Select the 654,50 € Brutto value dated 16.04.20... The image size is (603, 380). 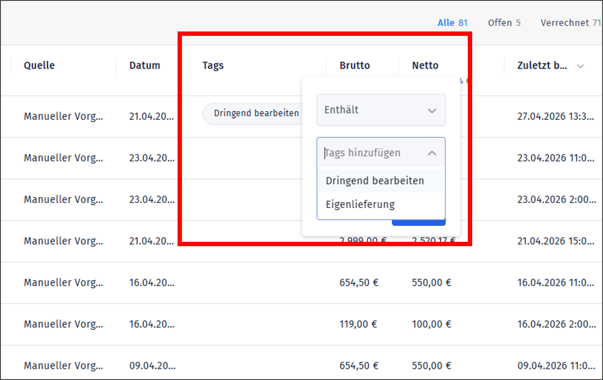click(x=359, y=282)
